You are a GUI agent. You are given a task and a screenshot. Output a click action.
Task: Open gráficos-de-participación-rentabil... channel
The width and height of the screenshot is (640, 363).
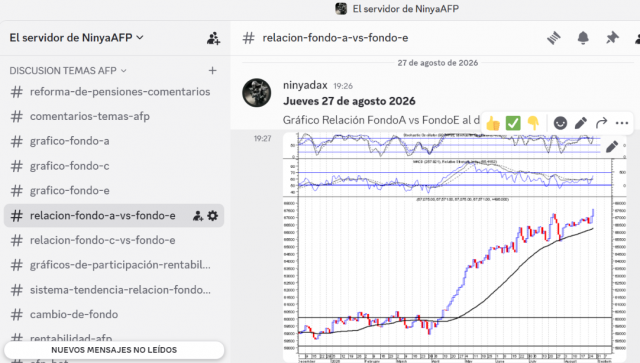point(114,265)
